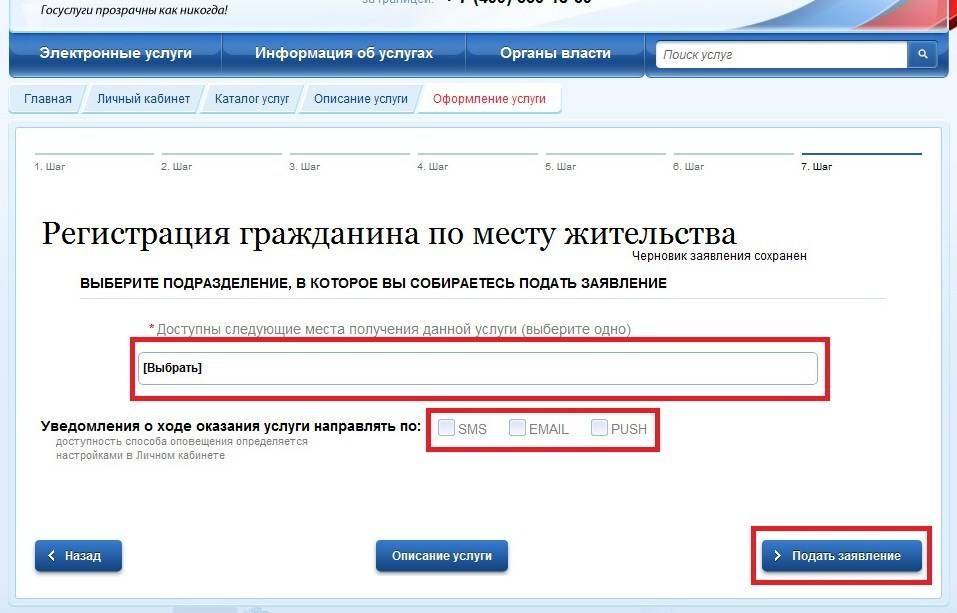Screen dimensions: 957x613
Task: Open the Органы власти menu
Action: coord(555,53)
